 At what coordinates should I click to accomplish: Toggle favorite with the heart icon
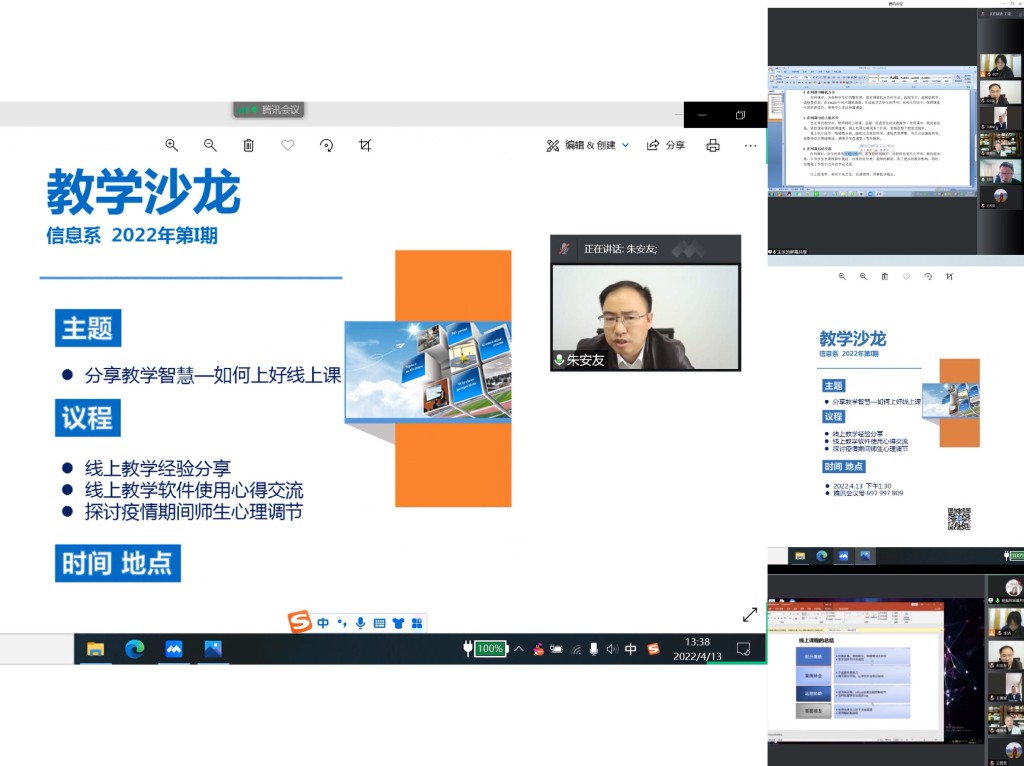tap(288, 145)
